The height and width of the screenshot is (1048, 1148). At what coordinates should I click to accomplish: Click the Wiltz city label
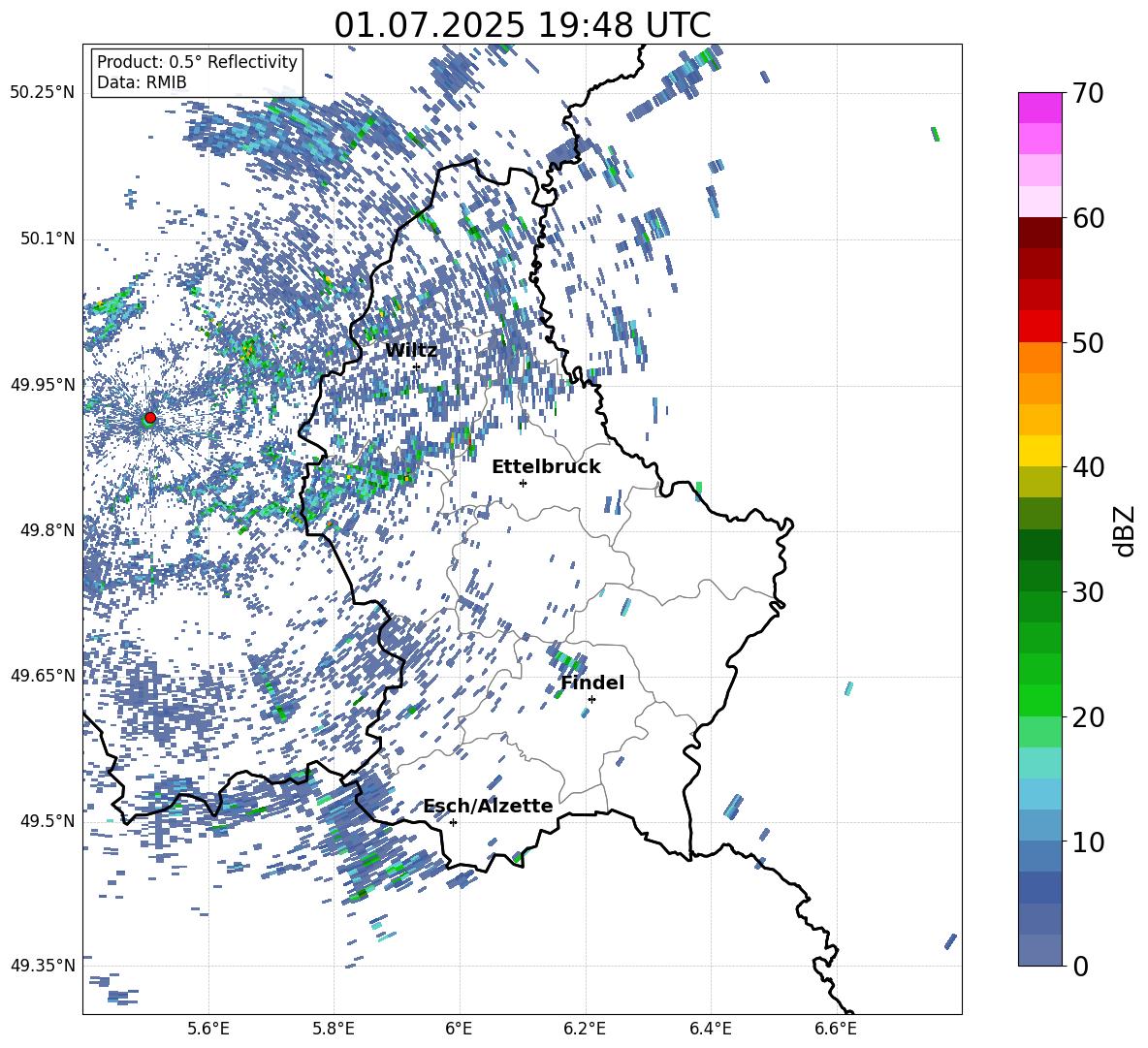point(411,350)
